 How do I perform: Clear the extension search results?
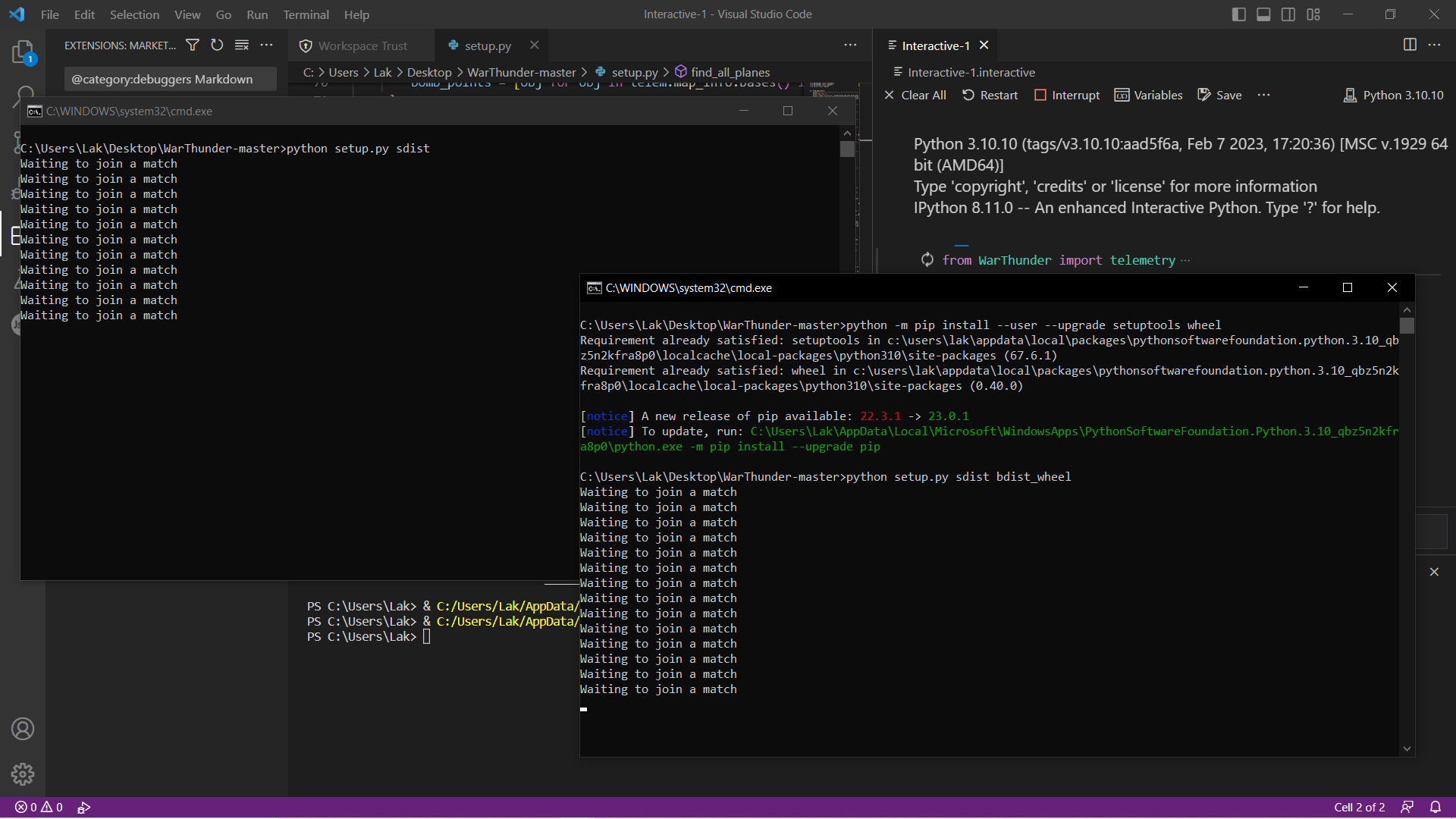point(242,45)
